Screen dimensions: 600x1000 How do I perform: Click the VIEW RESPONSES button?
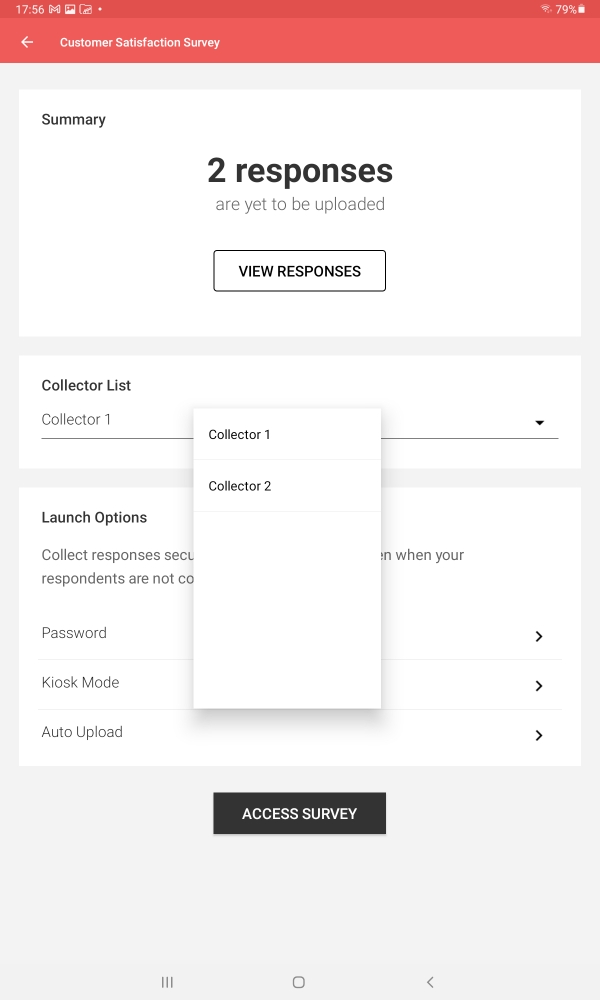pos(299,271)
